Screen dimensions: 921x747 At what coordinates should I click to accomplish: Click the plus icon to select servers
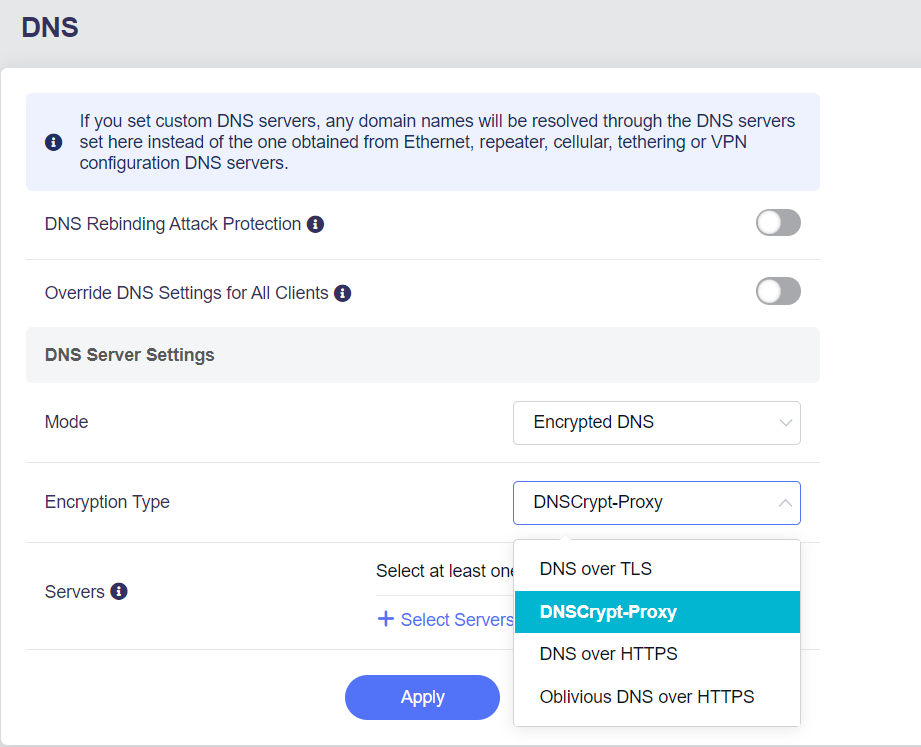pyautogui.click(x=385, y=619)
